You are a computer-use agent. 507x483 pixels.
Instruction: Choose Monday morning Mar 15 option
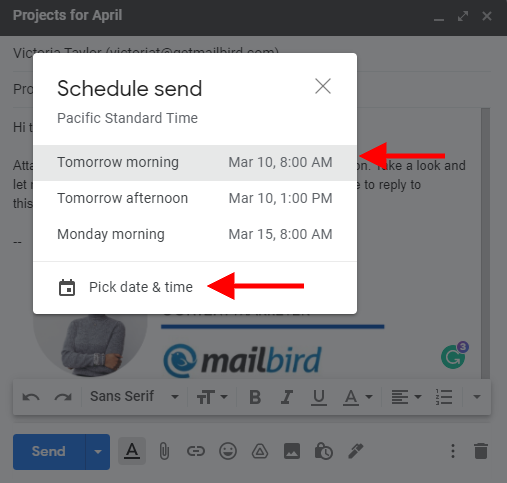195,234
